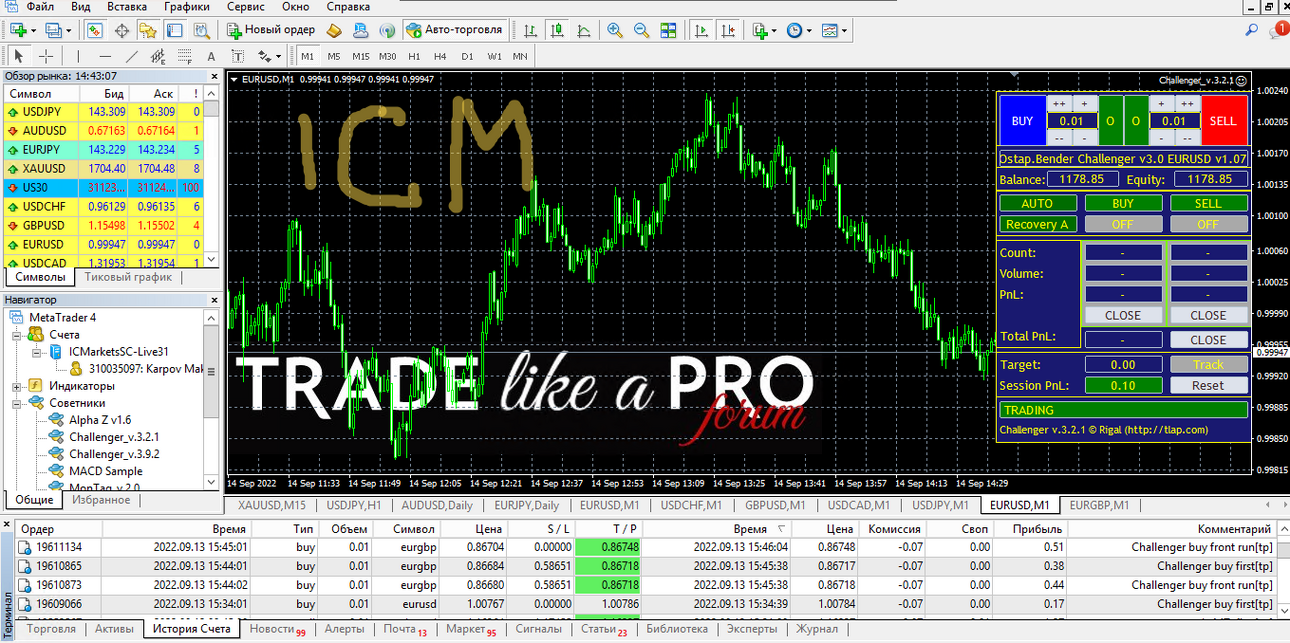Close the Обзор рынка panel
Screen dimensions: 1290x643
coord(213,76)
